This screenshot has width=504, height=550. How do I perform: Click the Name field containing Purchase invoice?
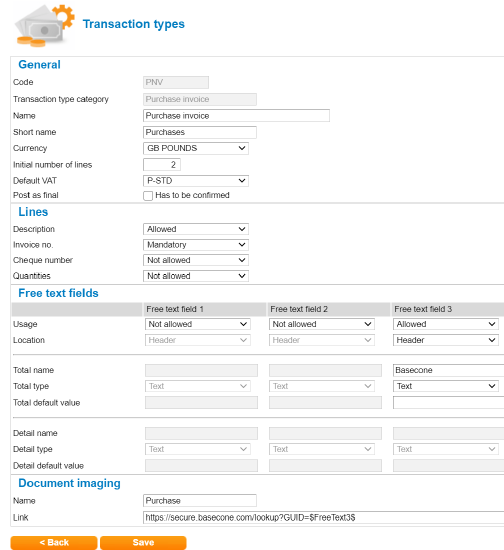click(x=236, y=116)
